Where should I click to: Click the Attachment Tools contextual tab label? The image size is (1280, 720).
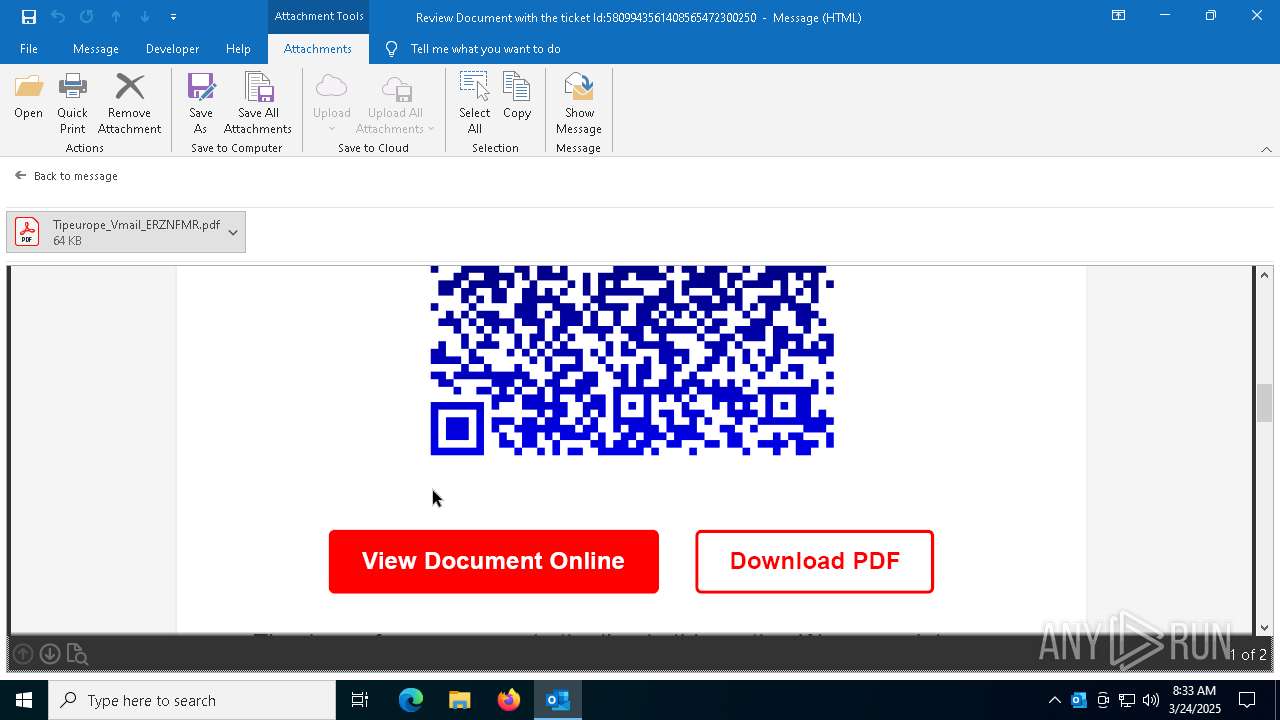[x=319, y=16]
